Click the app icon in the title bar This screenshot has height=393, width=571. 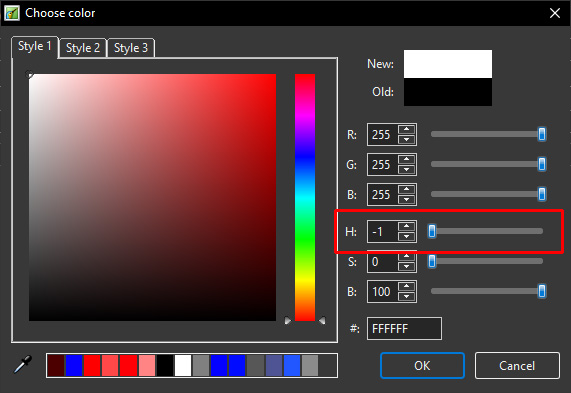pos(12,13)
